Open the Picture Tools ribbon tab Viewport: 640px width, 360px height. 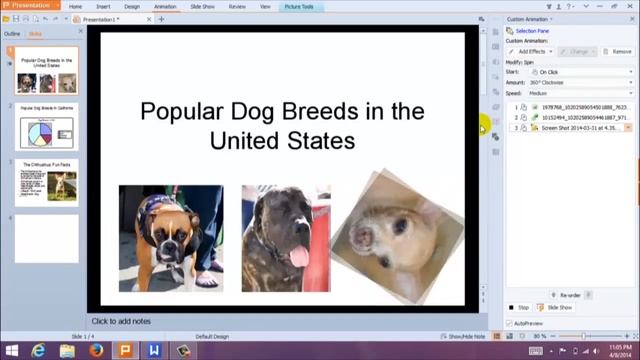coord(299,7)
